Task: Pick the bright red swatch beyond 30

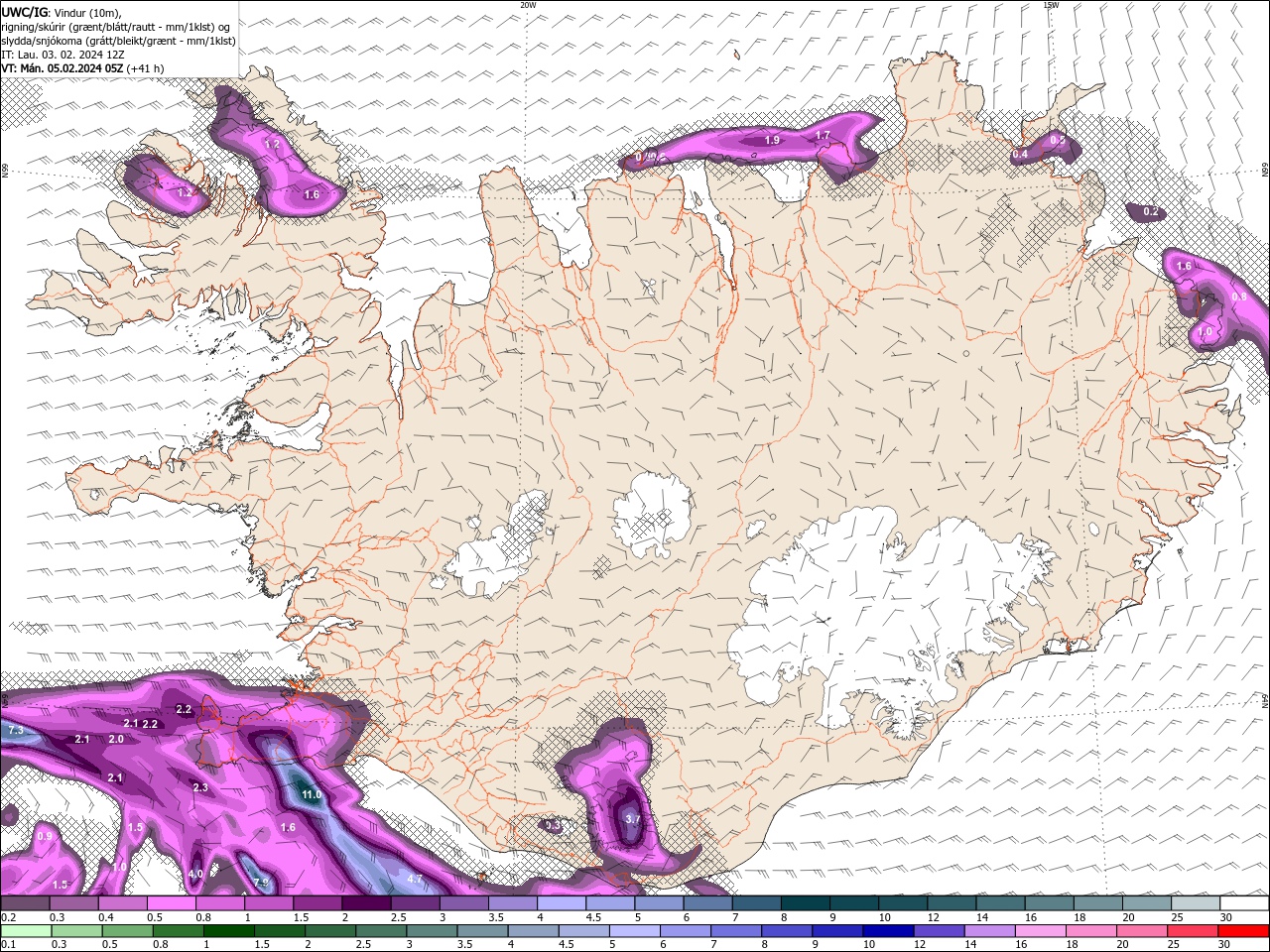Action: 1244,931
